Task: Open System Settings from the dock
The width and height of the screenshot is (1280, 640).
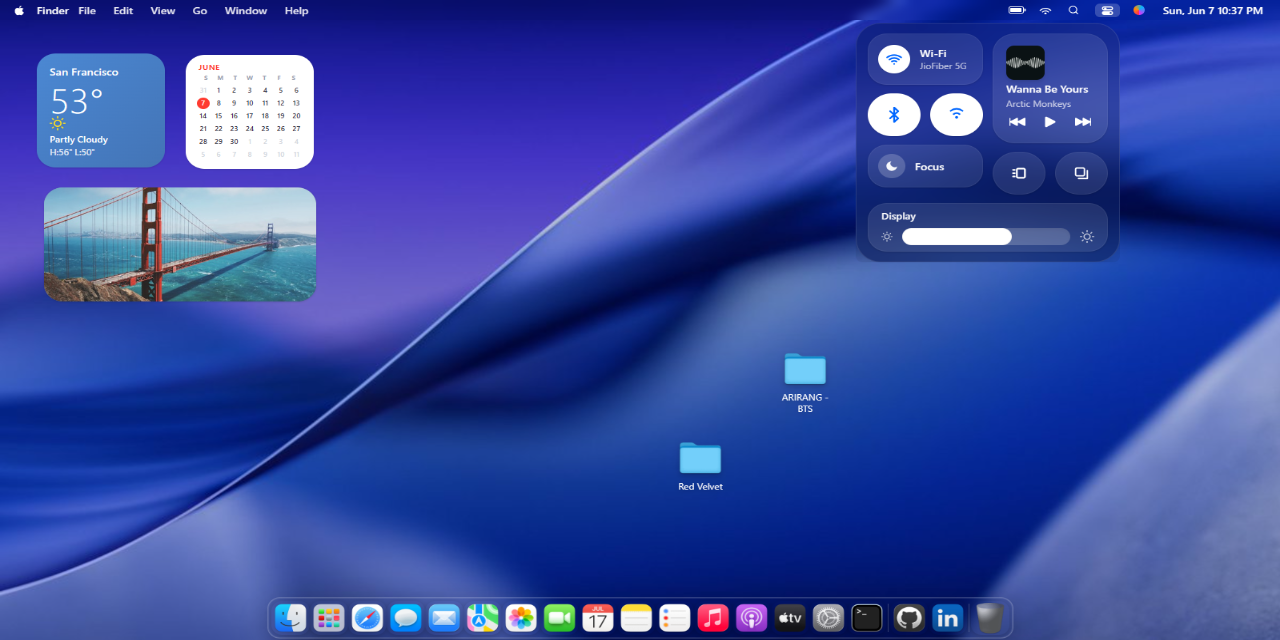Action: point(828,618)
